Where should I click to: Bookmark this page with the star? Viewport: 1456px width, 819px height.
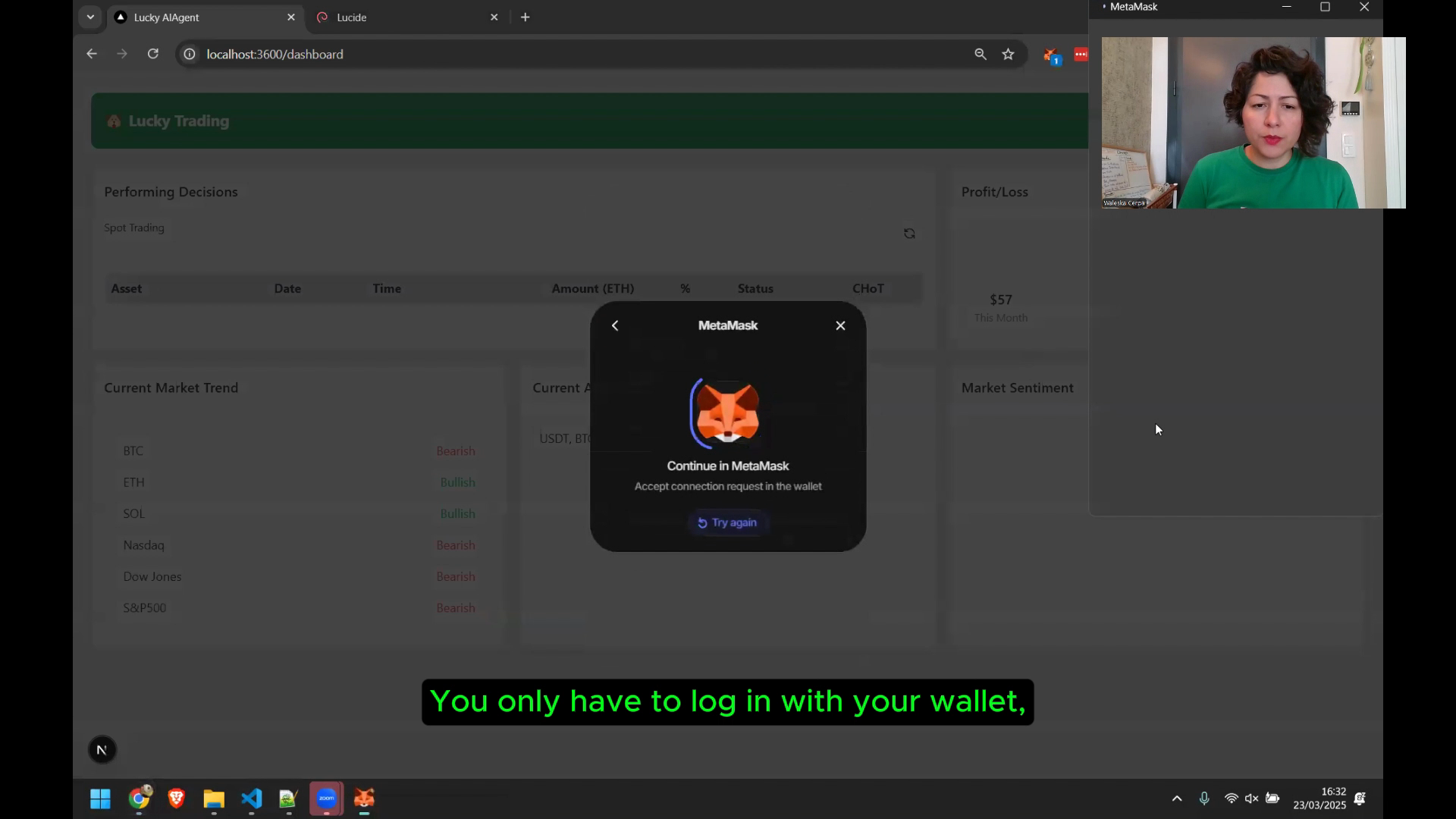pyautogui.click(x=1008, y=54)
